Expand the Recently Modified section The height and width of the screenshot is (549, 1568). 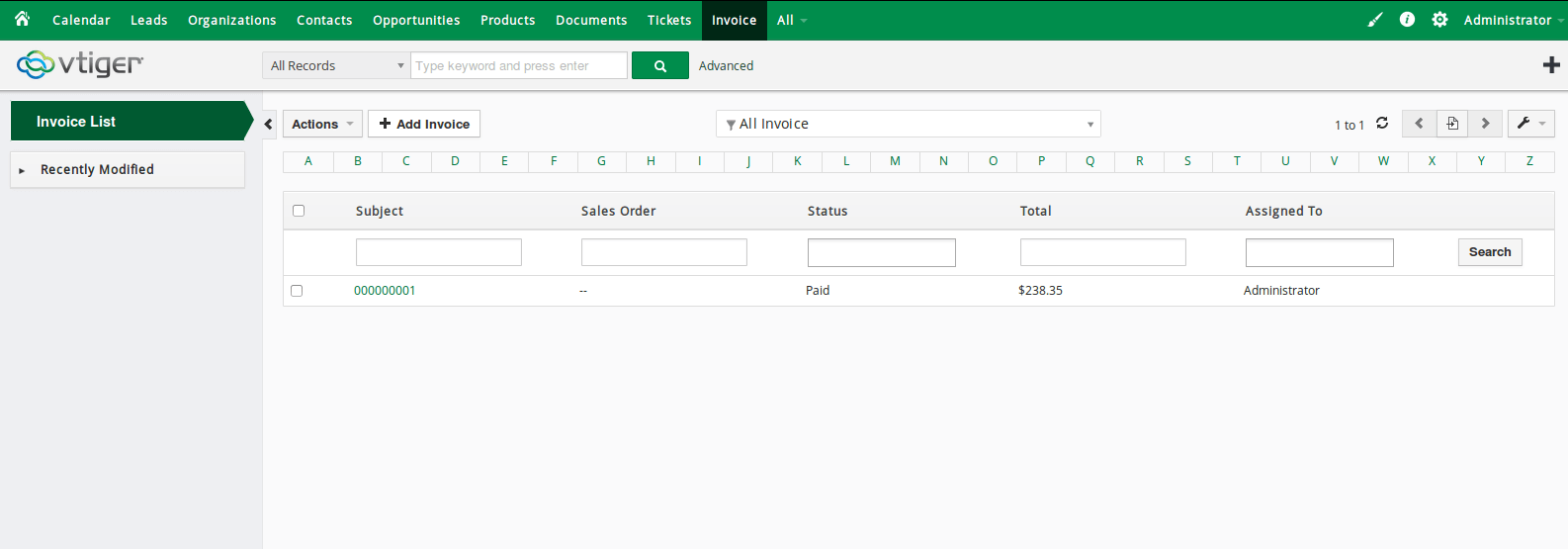(x=97, y=170)
